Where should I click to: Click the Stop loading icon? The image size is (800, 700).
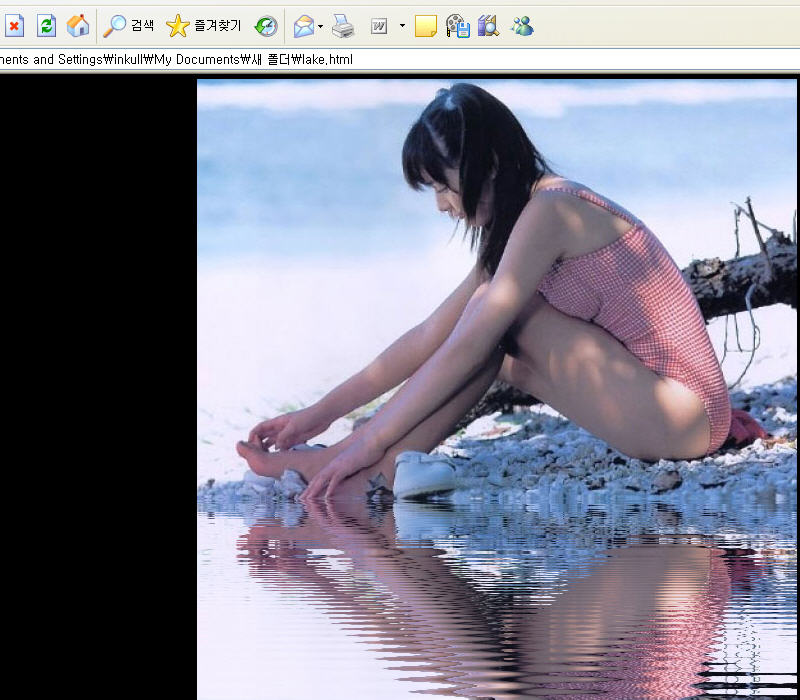point(14,26)
